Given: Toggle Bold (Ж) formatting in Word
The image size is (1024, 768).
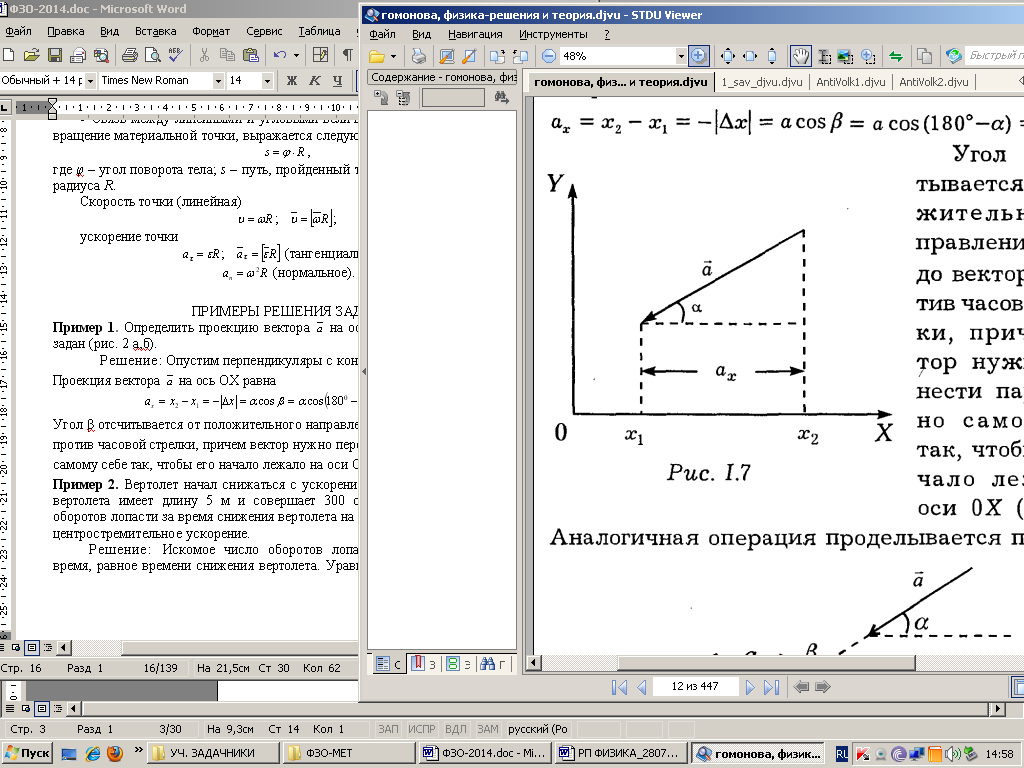Looking at the screenshot, I should pyautogui.click(x=291, y=80).
